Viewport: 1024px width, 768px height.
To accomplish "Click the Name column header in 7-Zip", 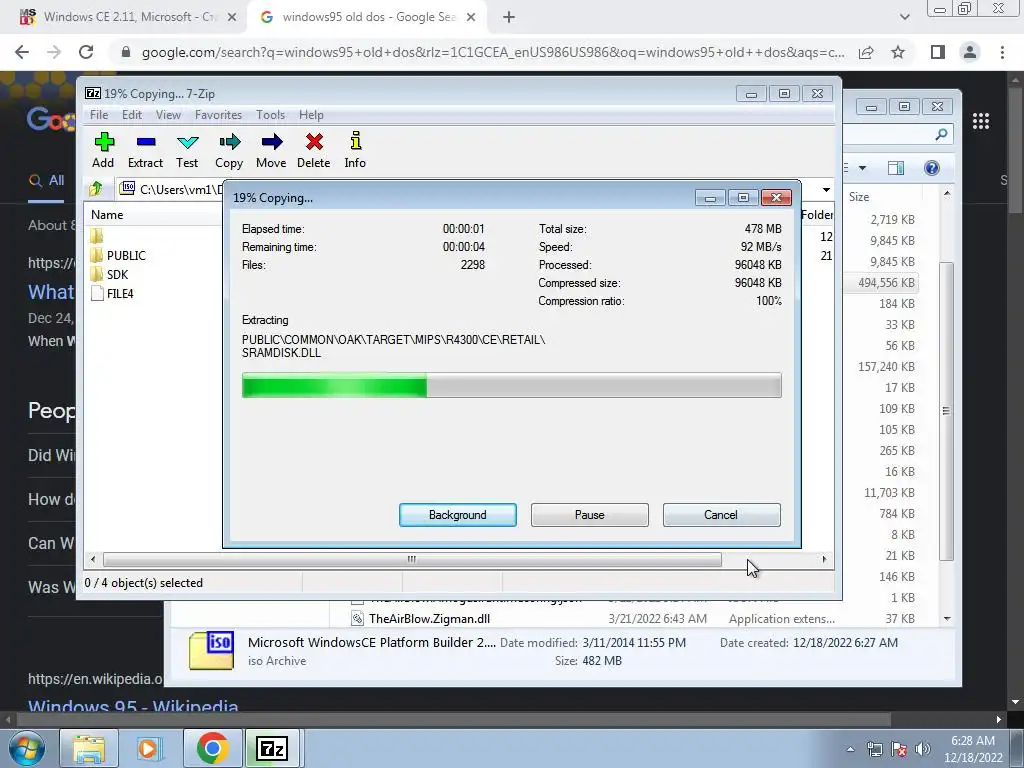I will (107, 215).
